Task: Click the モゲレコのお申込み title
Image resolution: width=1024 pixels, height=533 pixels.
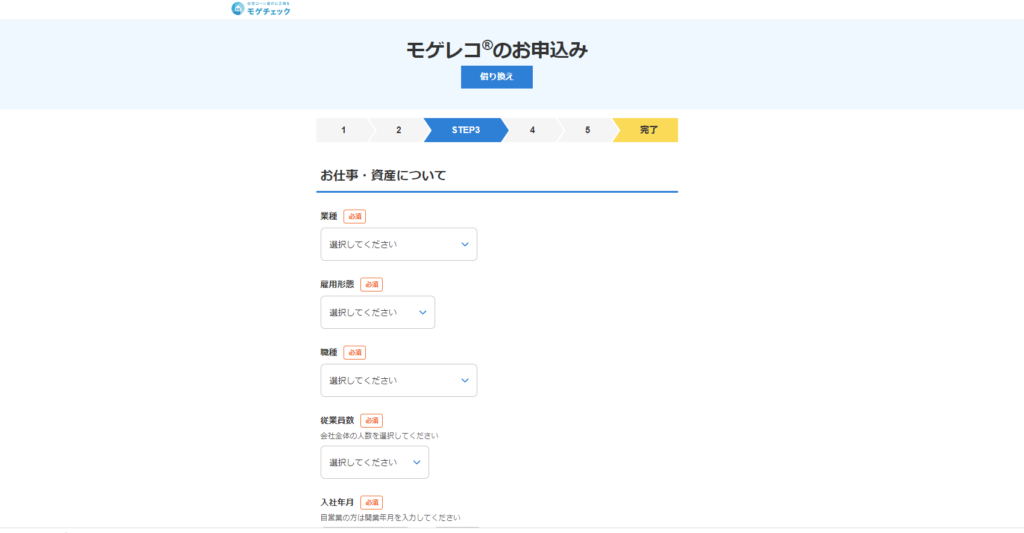Action: 496,50
